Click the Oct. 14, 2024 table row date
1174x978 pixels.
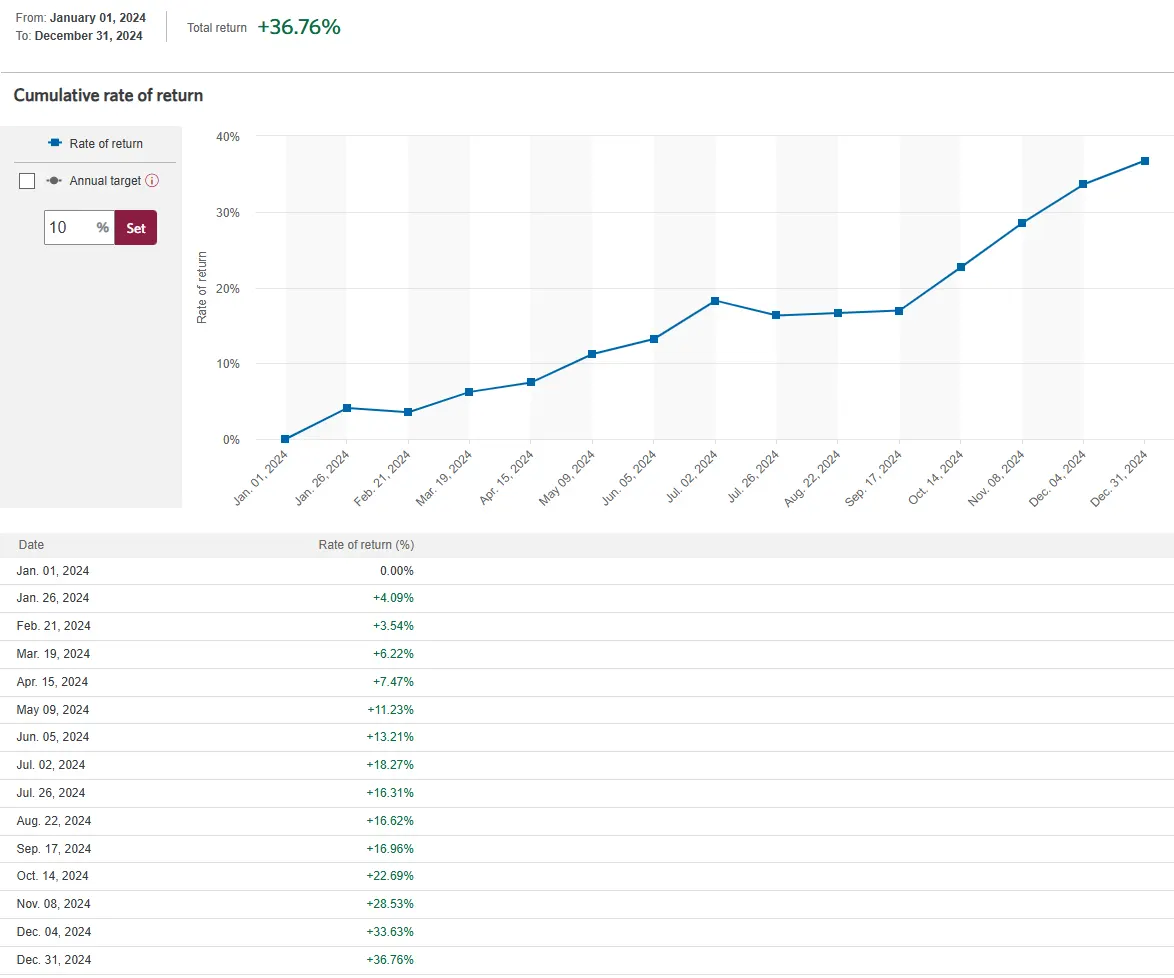pos(52,875)
